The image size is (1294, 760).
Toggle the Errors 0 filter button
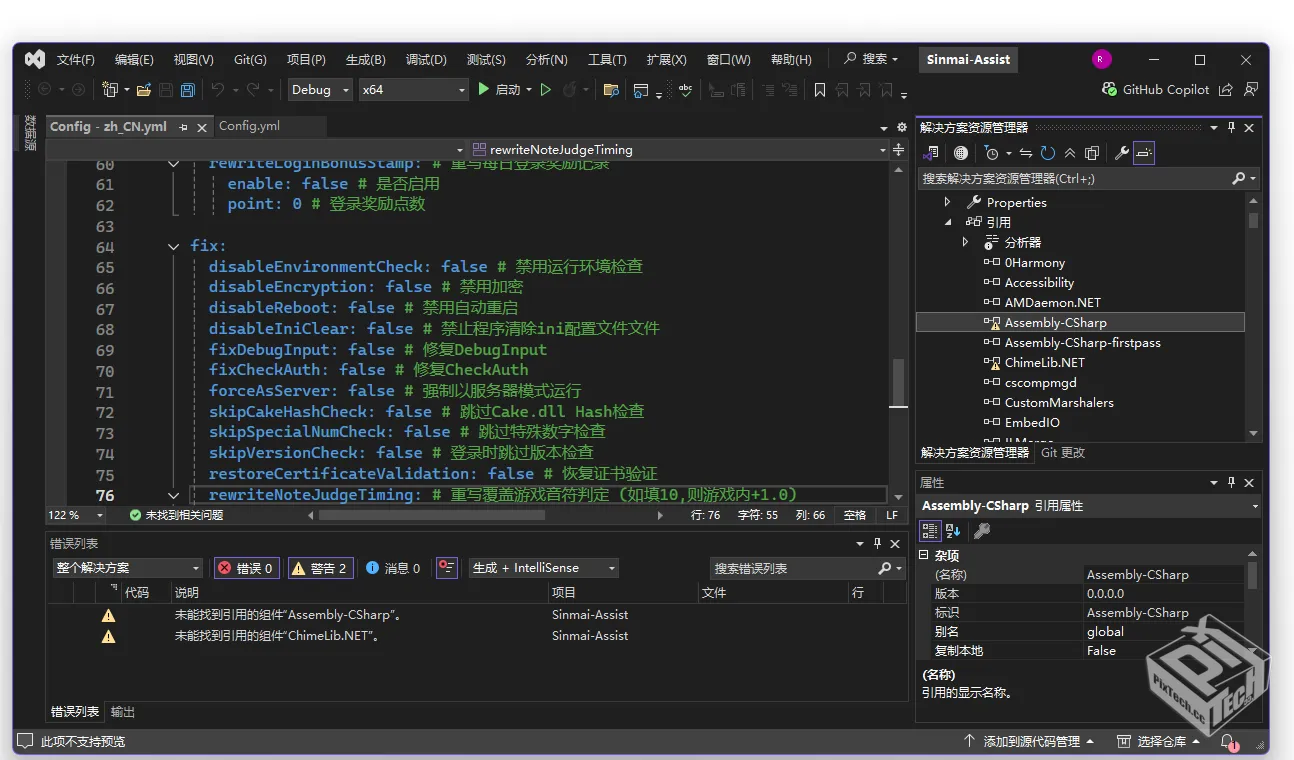(246, 568)
